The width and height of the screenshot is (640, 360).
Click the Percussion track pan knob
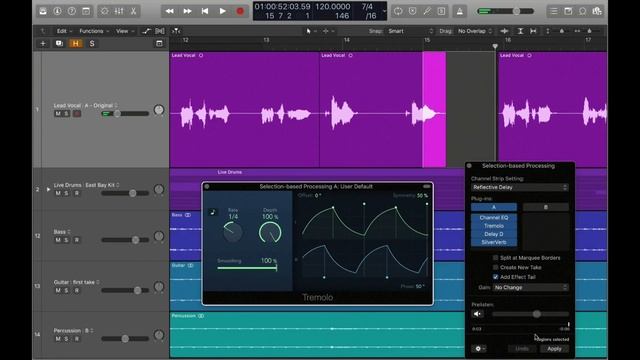(x=159, y=335)
